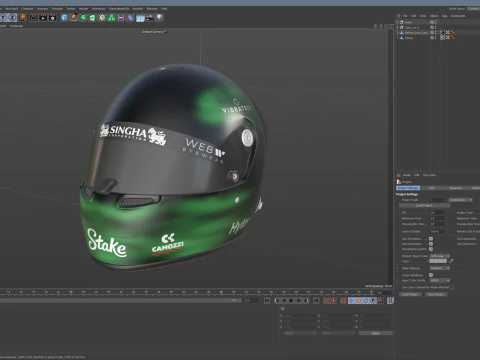
Task: Toggle visibility dots of third object
Action: tap(435, 33)
